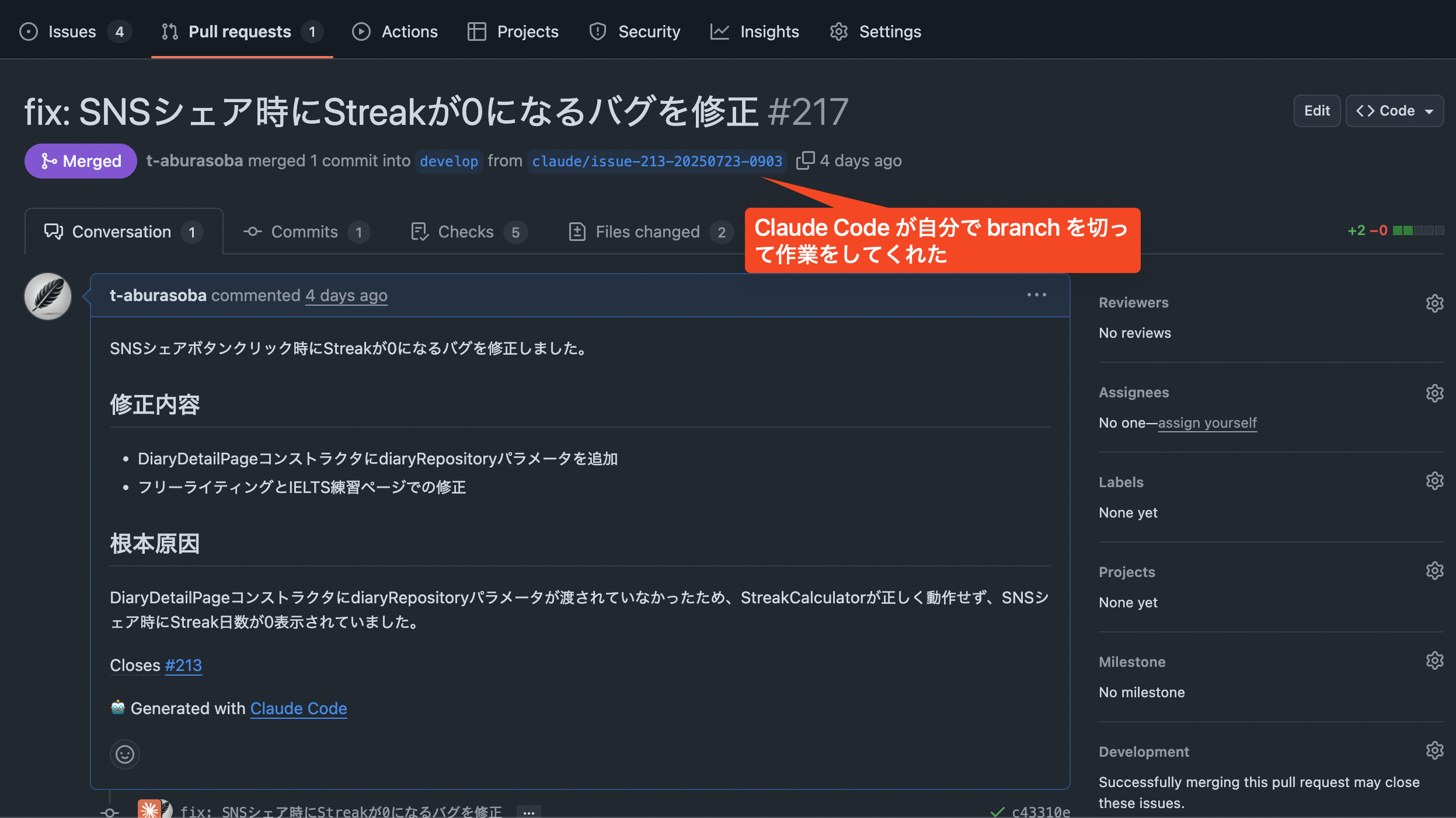Click the assign yourself link
The height and width of the screenshot is (818, 1456).
tap(1207, 423)
